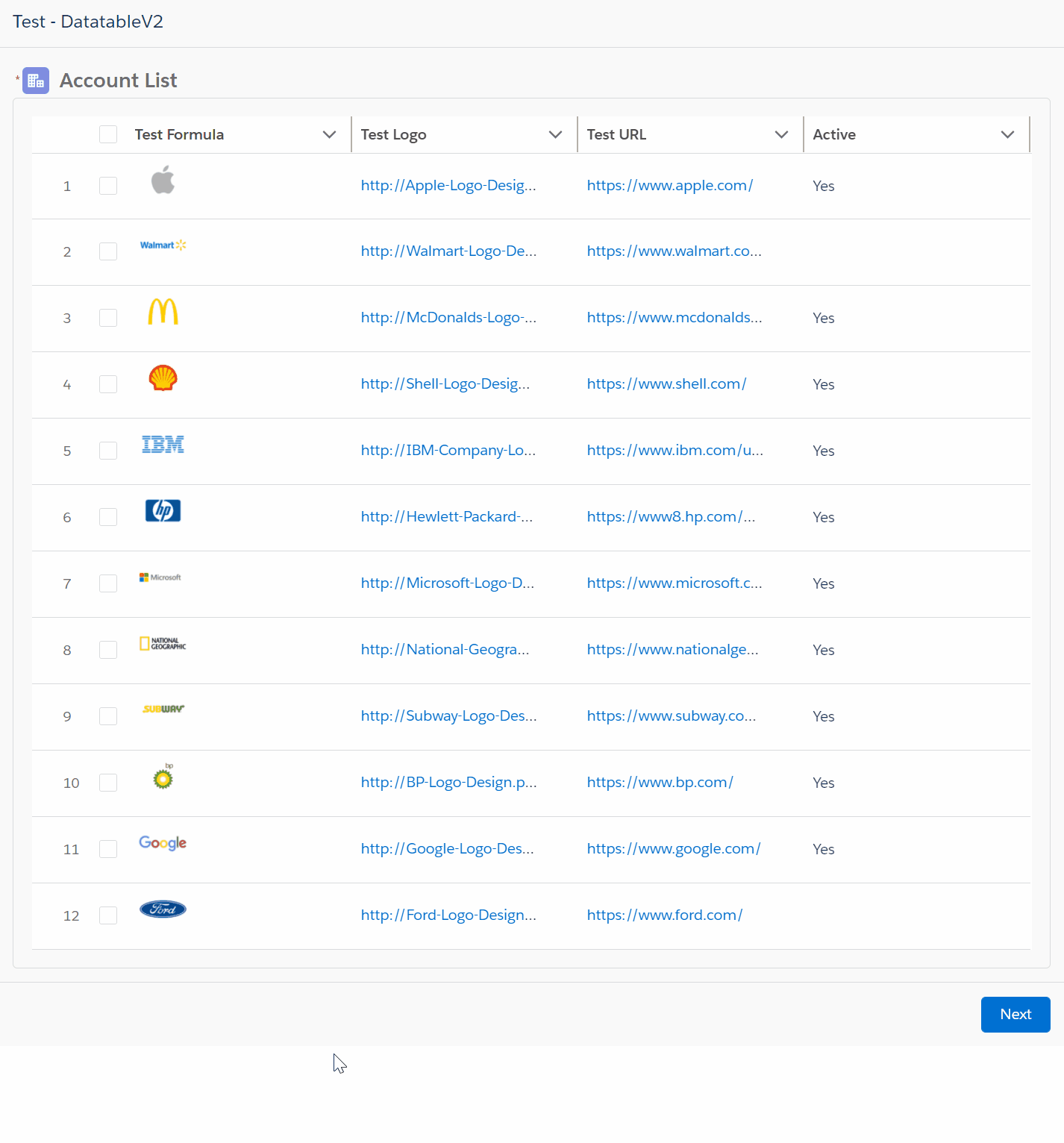Open the Test Logo column dropdown menu

click(555, 134)
